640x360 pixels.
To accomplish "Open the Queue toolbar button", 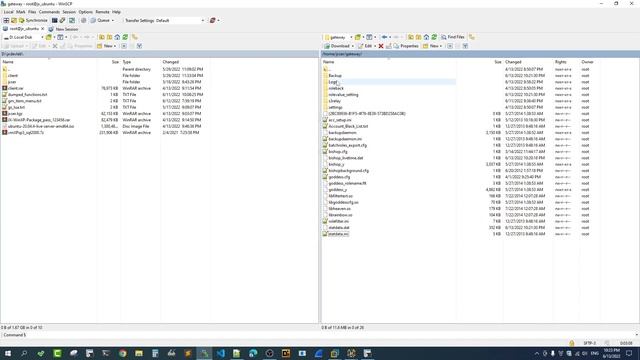I will pos(102,20).
